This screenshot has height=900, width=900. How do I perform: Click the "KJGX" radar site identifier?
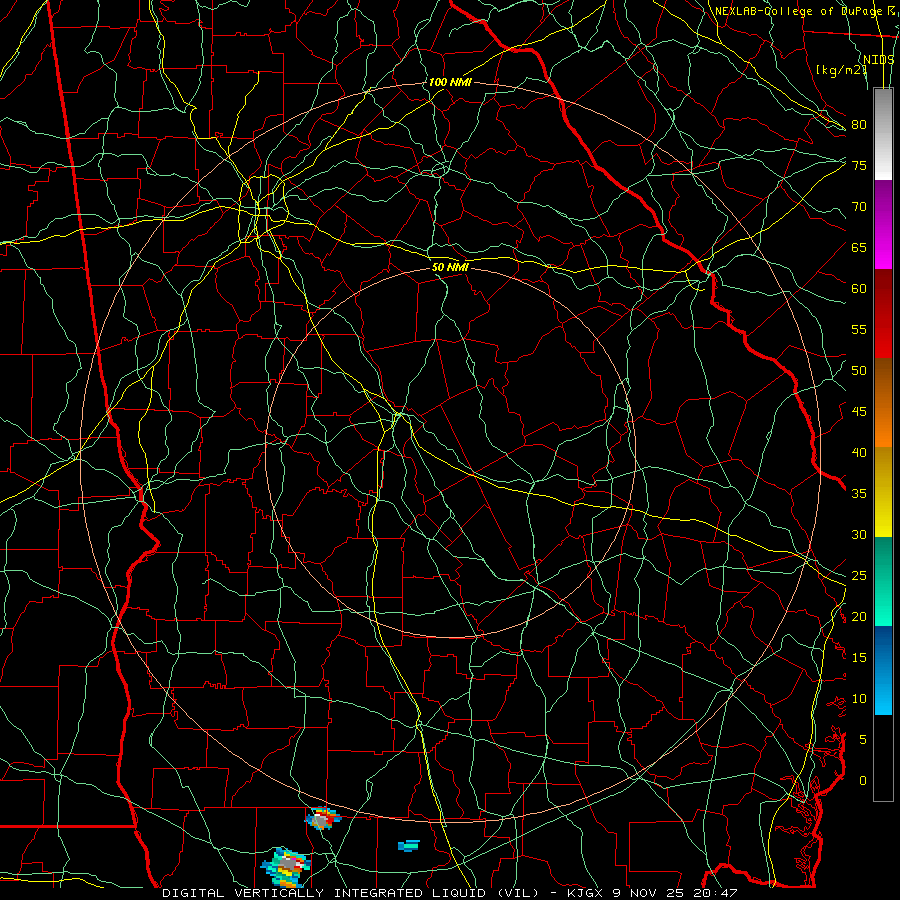pyautogui.click(x=587, y=893)
